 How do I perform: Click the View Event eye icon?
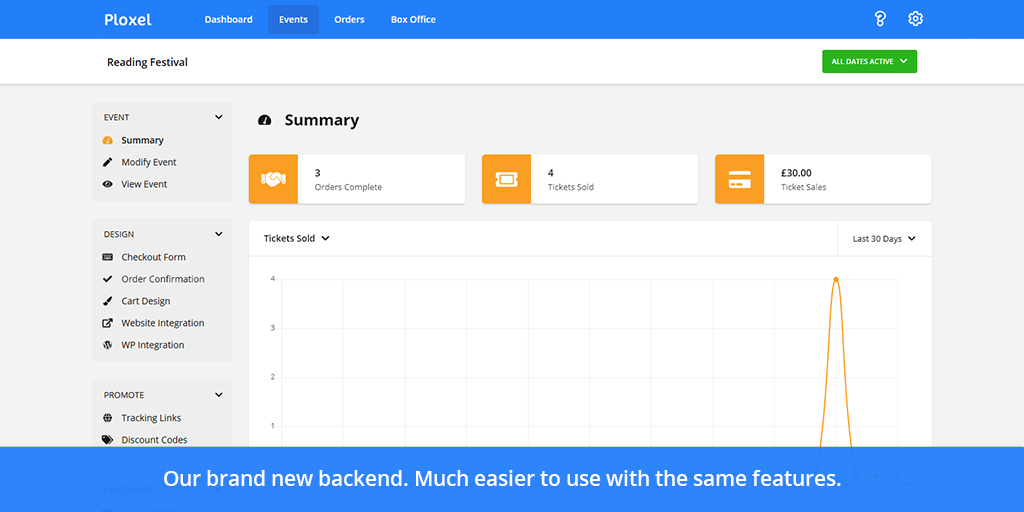pyautogui.click(x=108, y=184)
